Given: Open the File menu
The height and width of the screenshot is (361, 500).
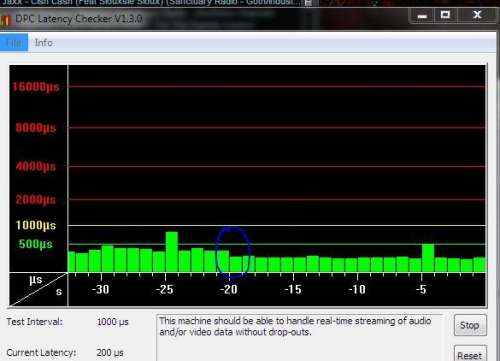Looking at the screenshot, I should [14, 43].
